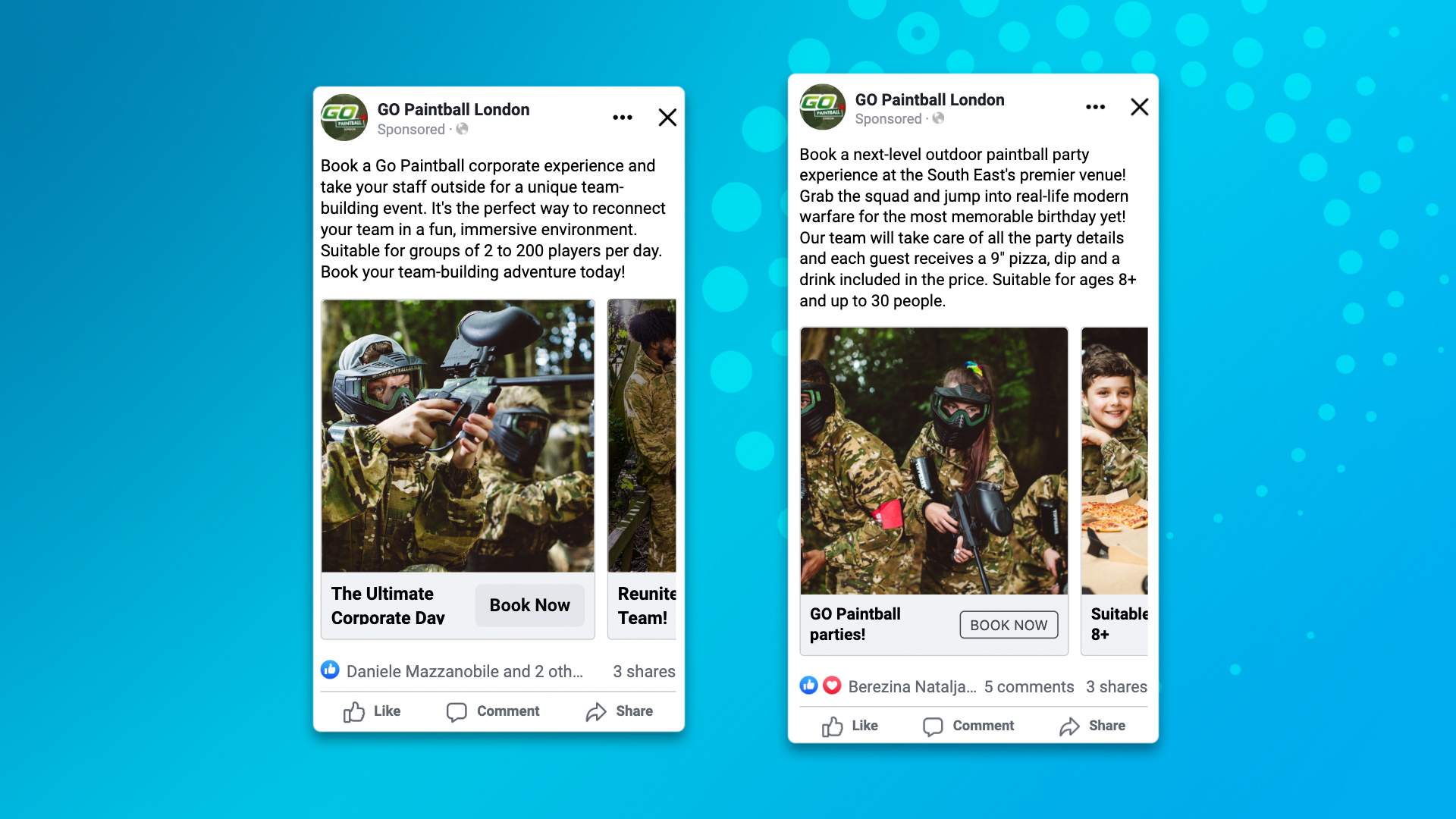Like the corporate experience post

(x=372, y=711)
